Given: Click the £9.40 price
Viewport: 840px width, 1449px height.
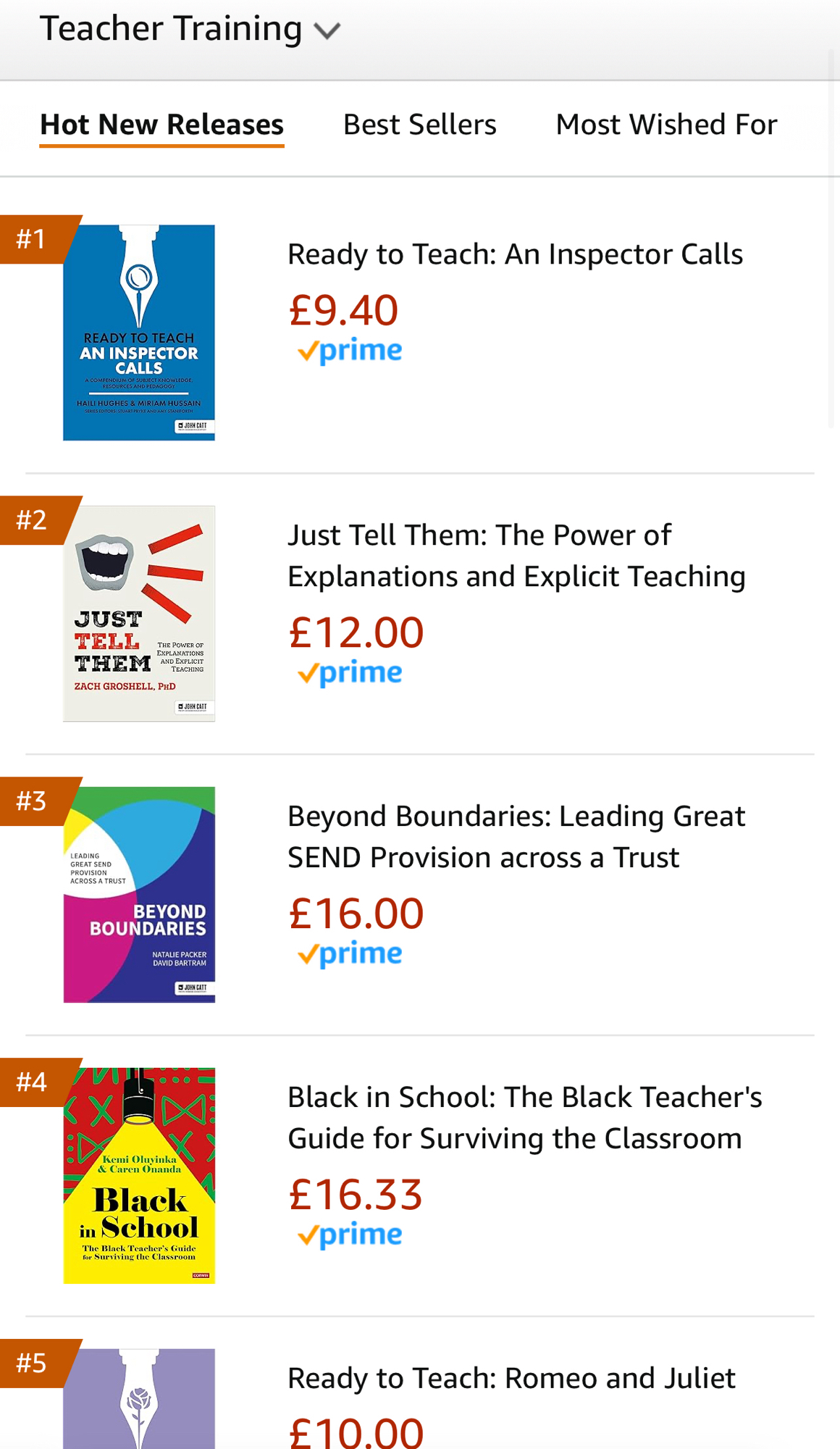Looking at the screenshot, I should (x=343, y=310).
